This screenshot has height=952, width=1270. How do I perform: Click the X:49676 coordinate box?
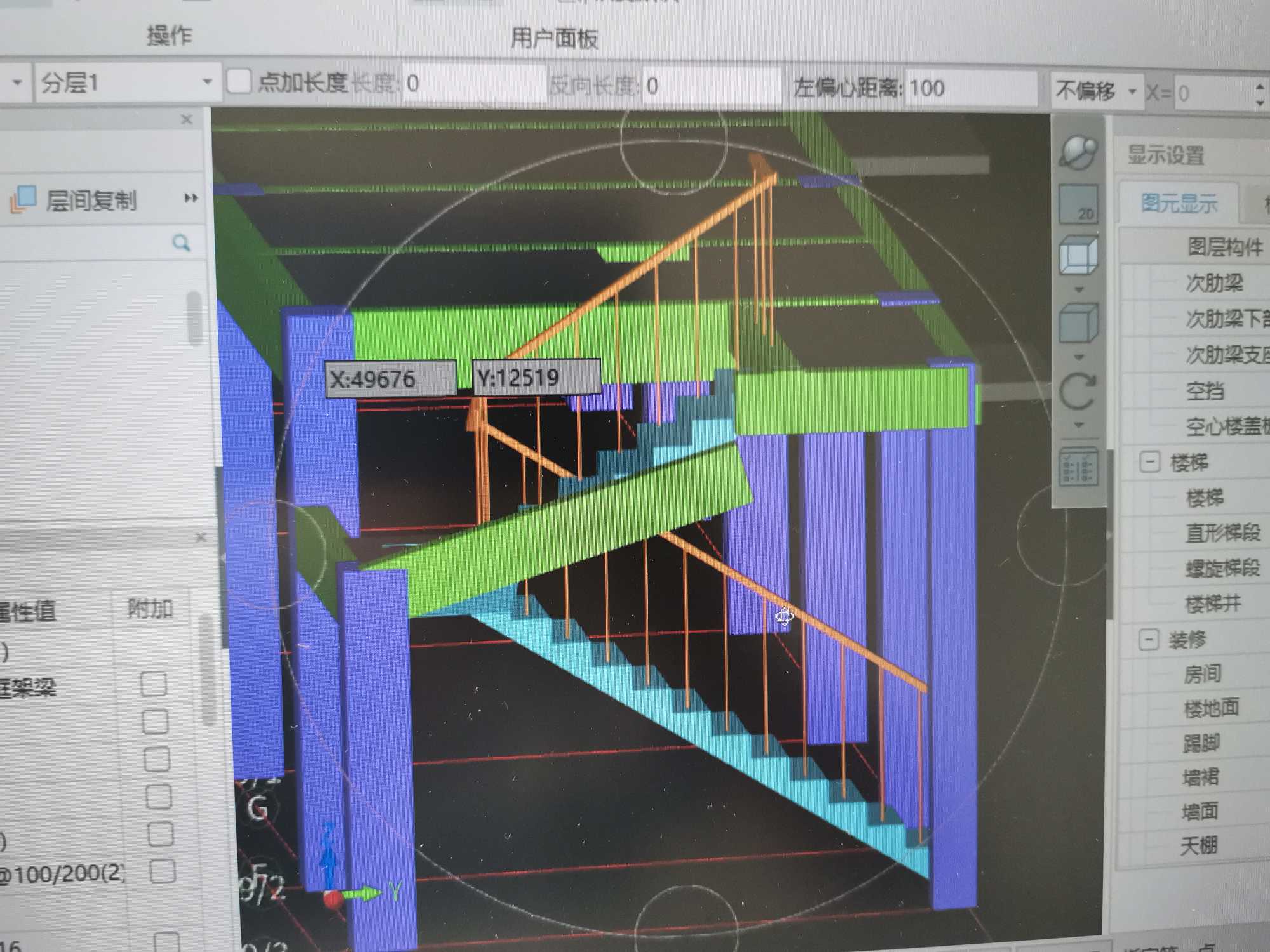[391, 379]
